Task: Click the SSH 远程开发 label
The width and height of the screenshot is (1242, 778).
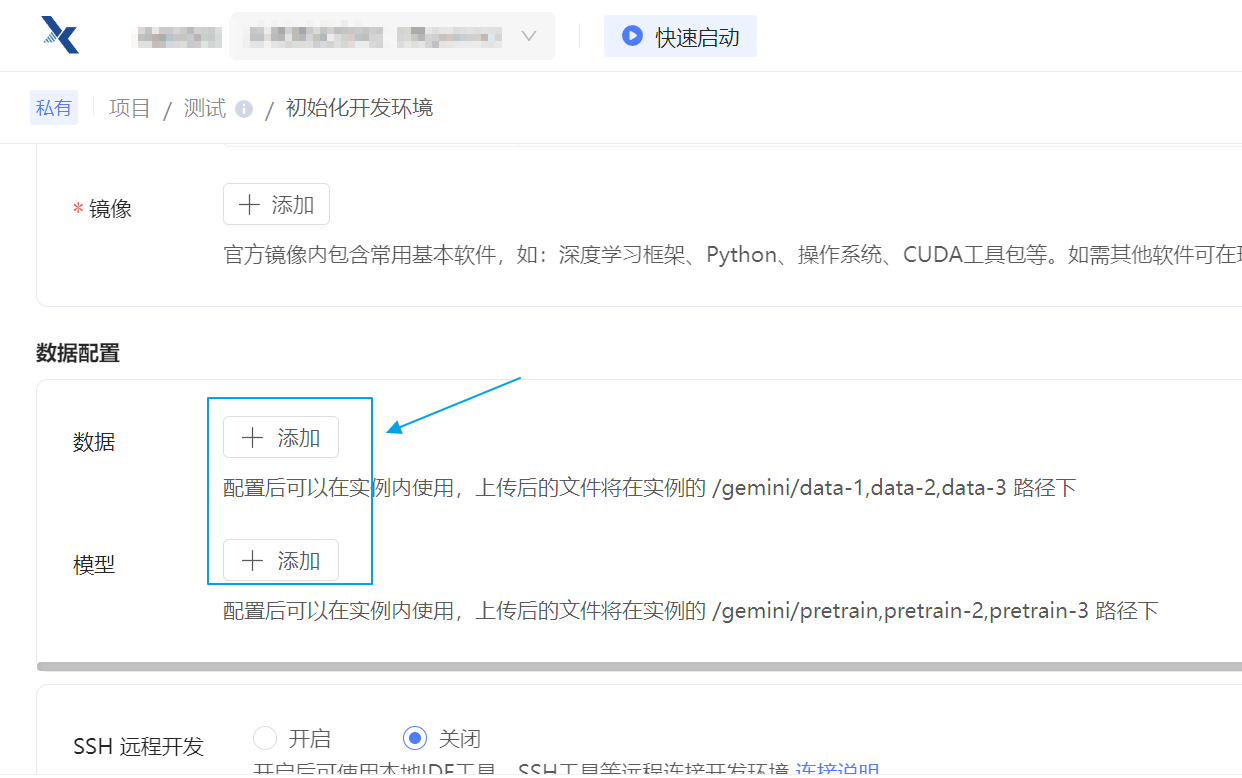Action: [138, 746]
